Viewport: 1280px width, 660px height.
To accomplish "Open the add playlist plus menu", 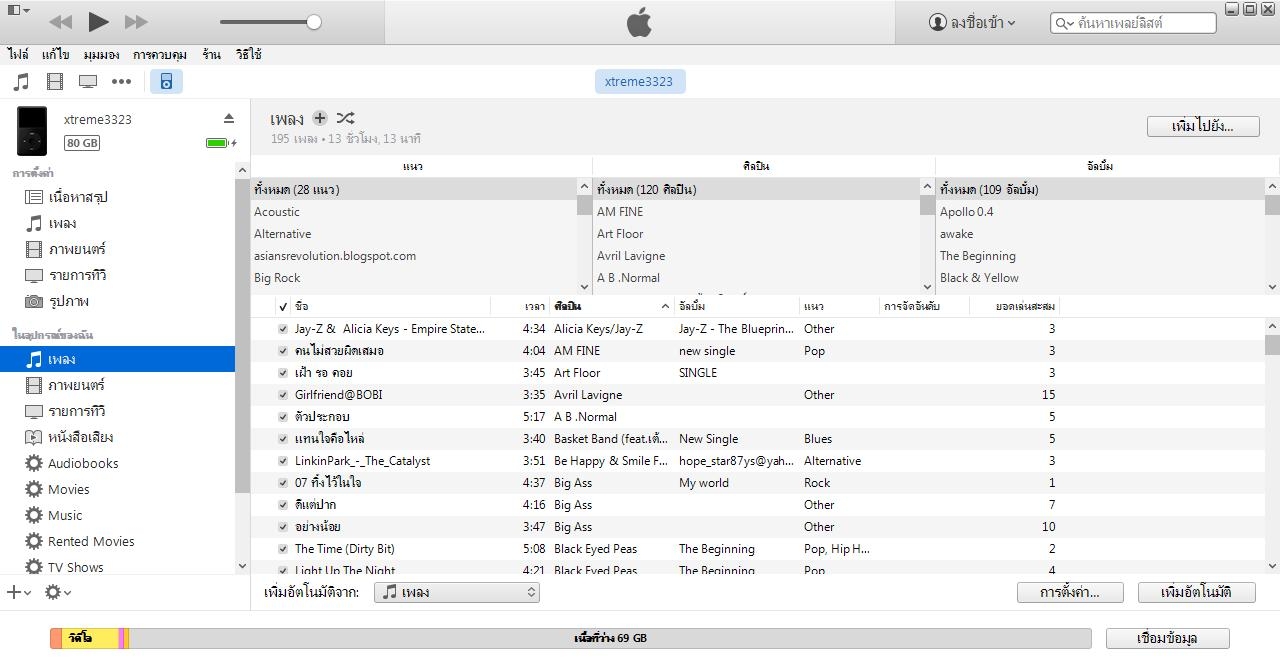I will pyautogui.click(x=18, y=592).
